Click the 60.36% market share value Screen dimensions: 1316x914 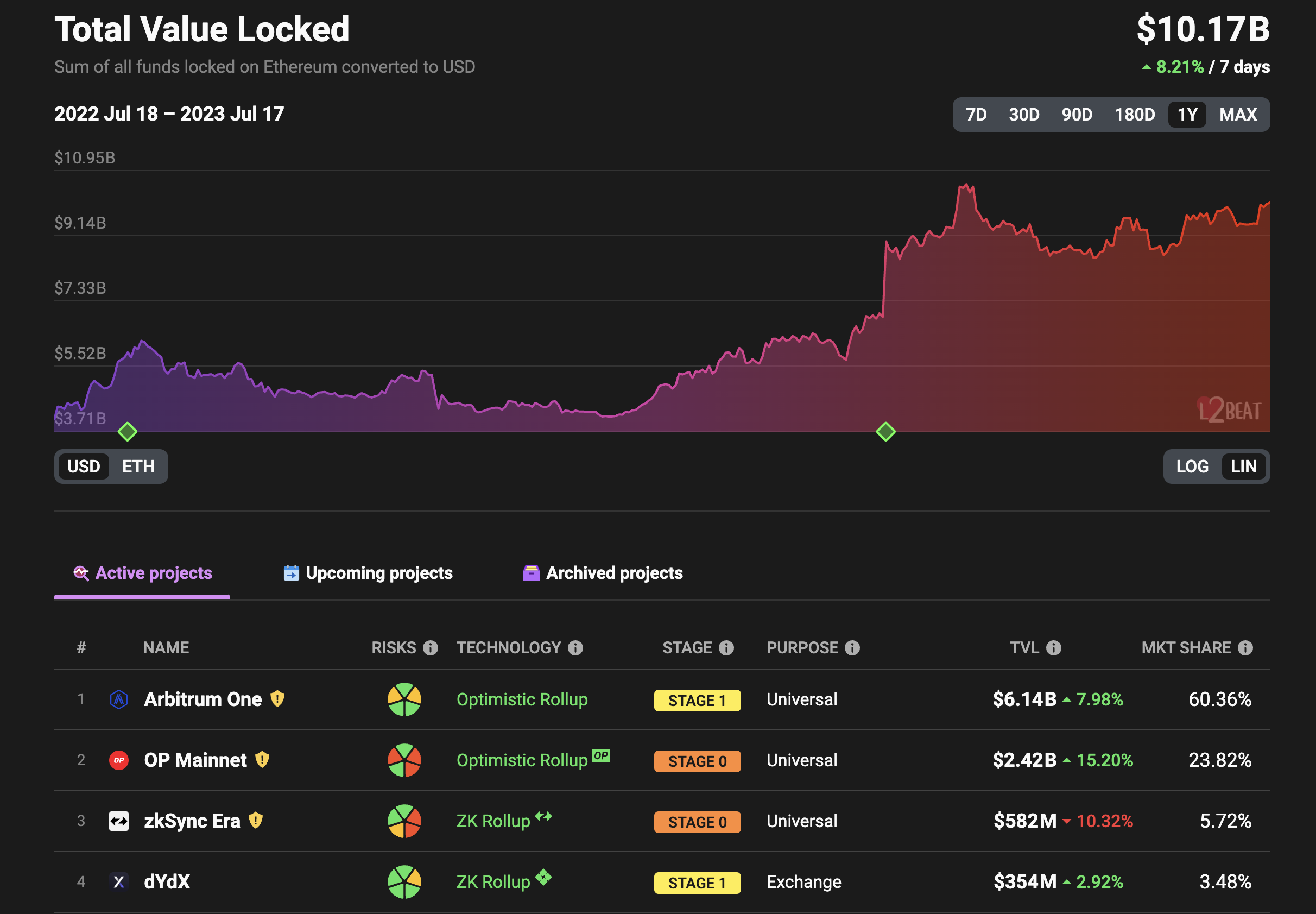1220,699
